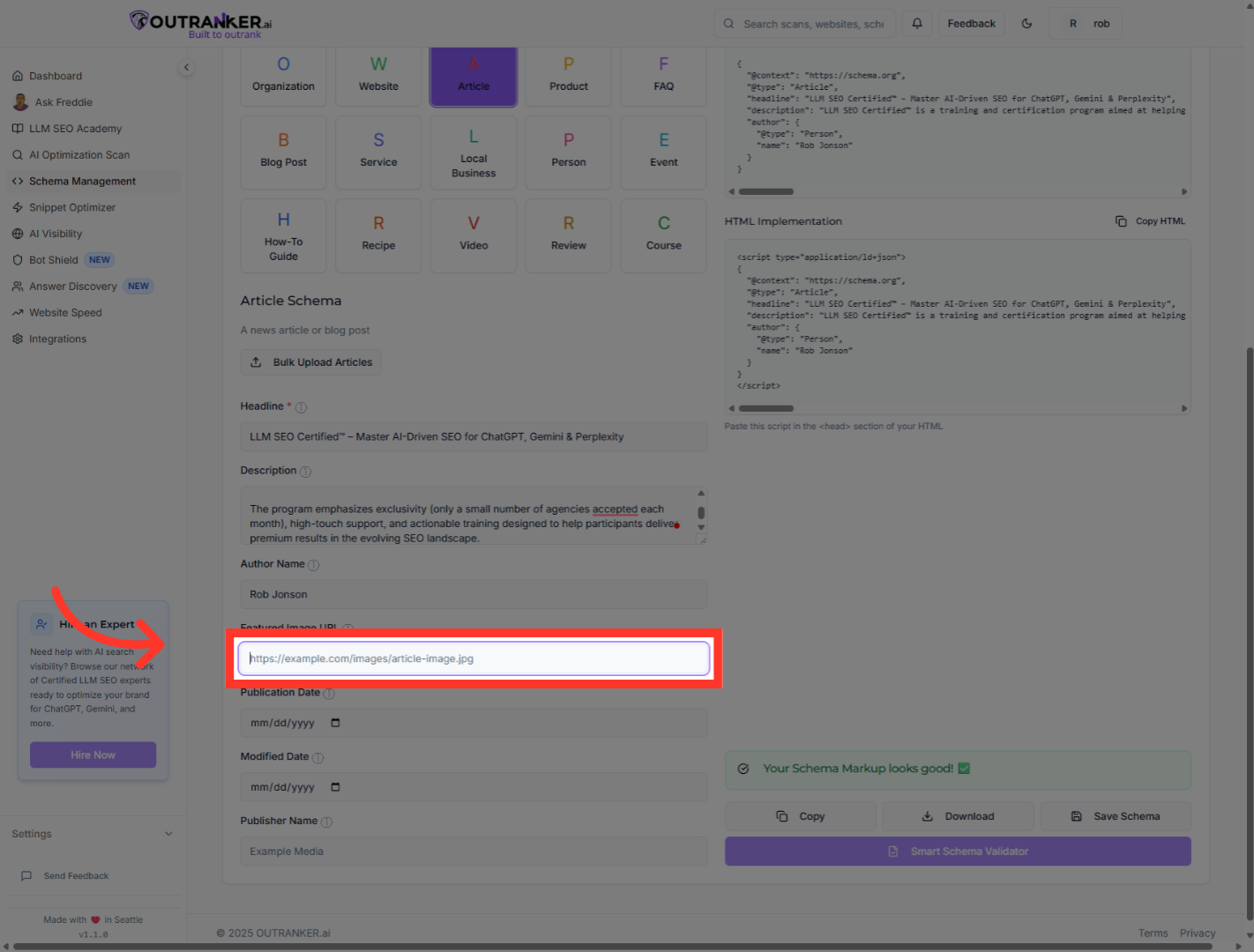1254x952 pixels.
Task: Select the Event schema card
Action: (x=664, y=152)
